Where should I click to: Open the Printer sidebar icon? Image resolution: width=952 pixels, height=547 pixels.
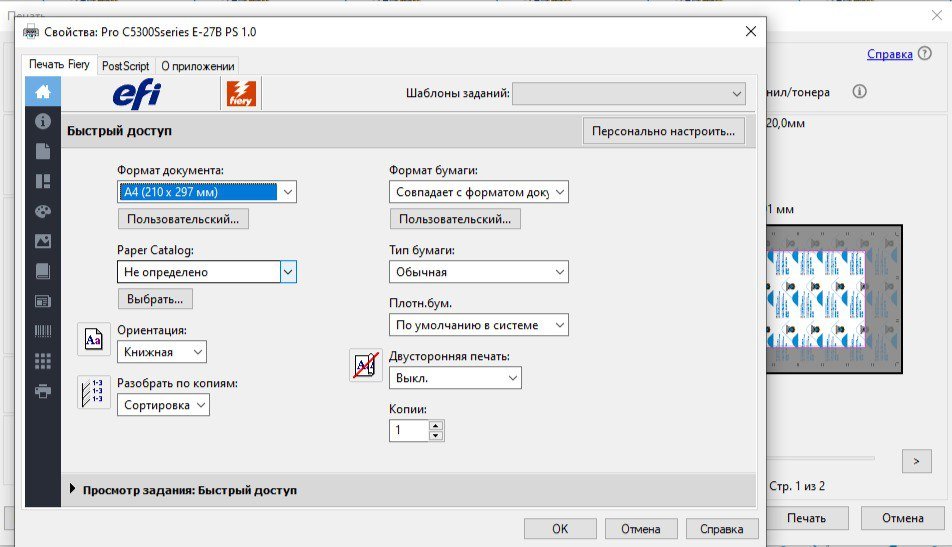(x=42, y=391)
